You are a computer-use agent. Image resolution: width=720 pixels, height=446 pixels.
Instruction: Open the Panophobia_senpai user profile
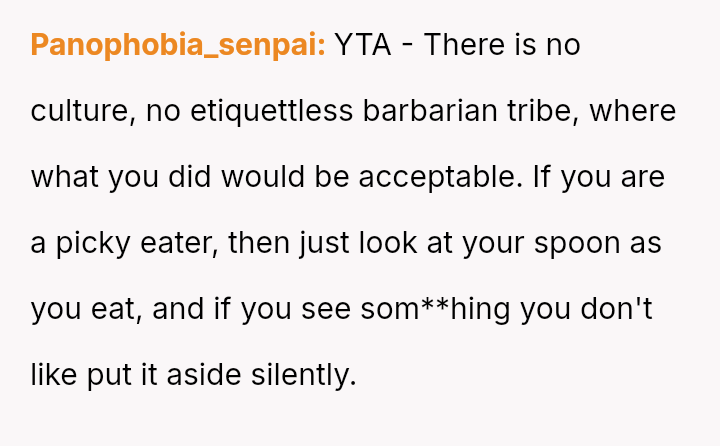178,45
